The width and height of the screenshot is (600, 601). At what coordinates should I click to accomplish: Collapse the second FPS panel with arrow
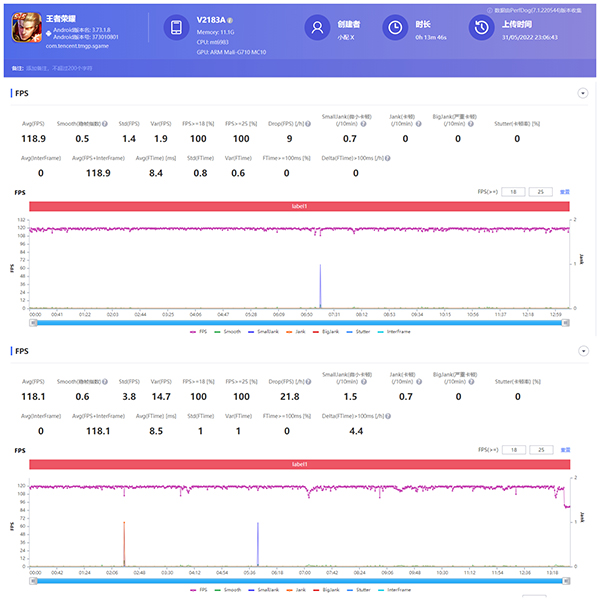[x=583, y=352]
